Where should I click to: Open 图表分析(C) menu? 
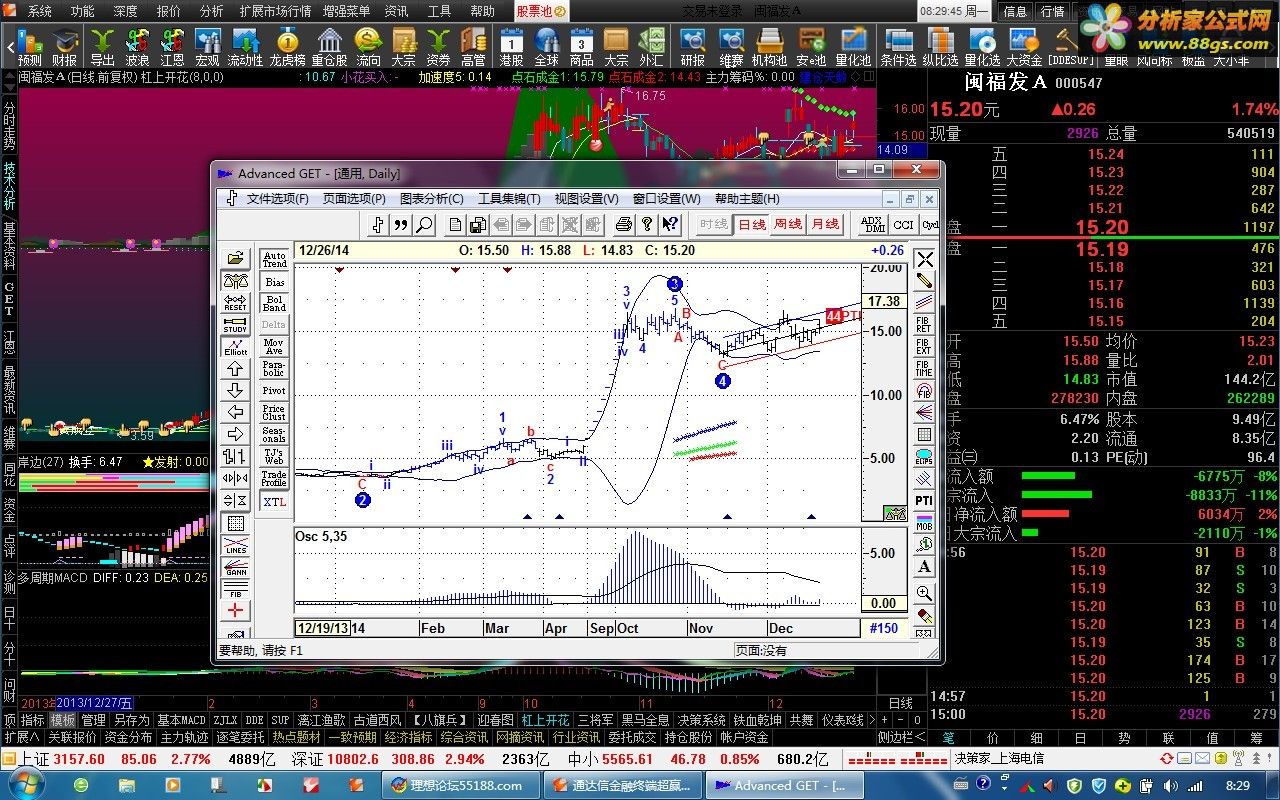432,199
